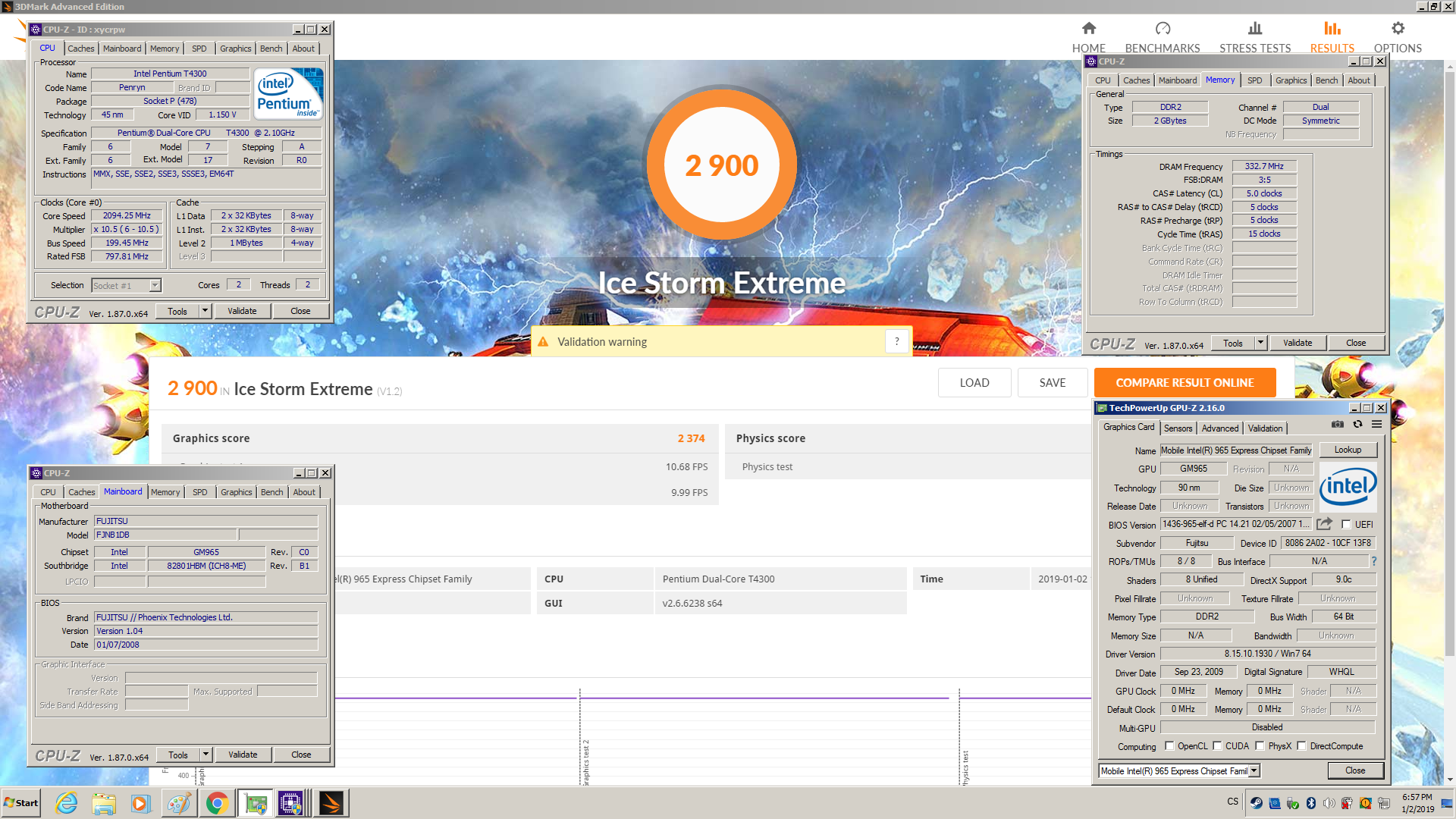Open validation warning help question mark
This screenshot has width=1456, height=819.
point(896,341)
